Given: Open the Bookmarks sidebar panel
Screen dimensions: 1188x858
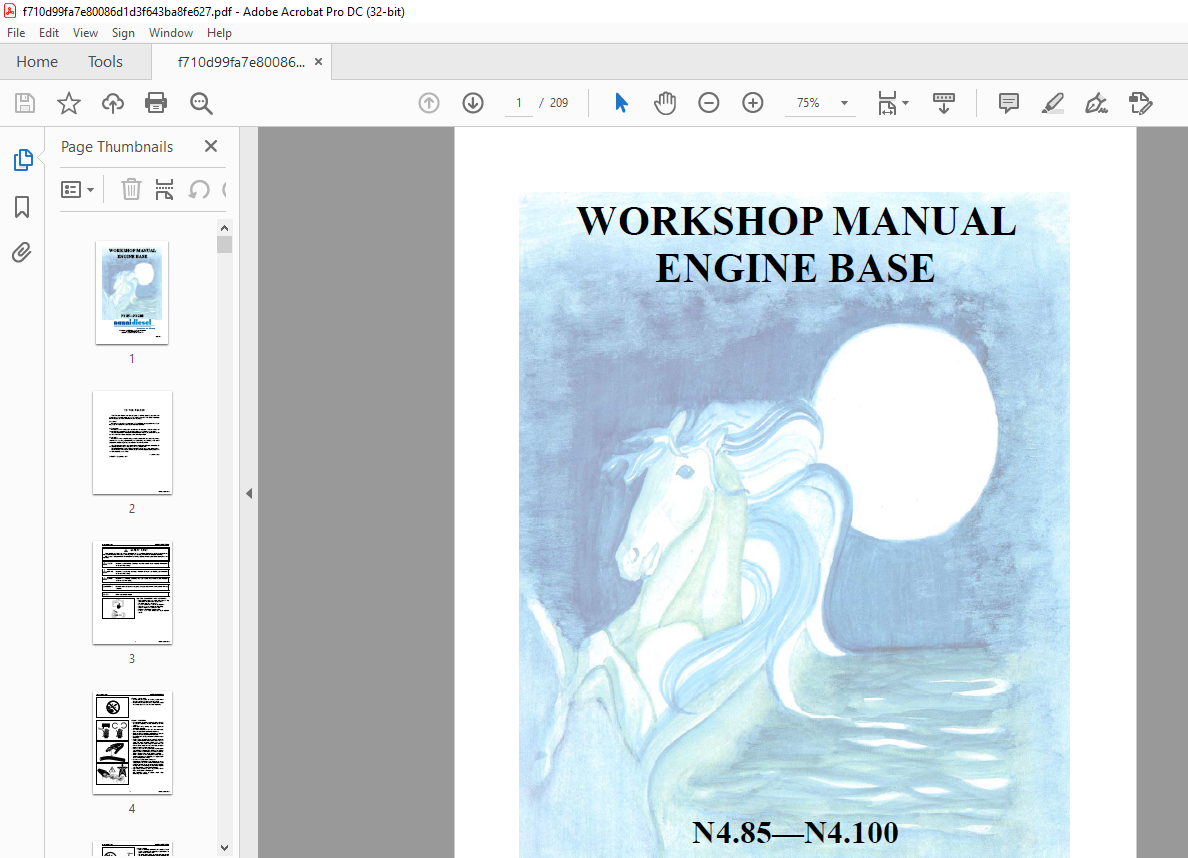Looking at the screenshot, I should 22,207.
